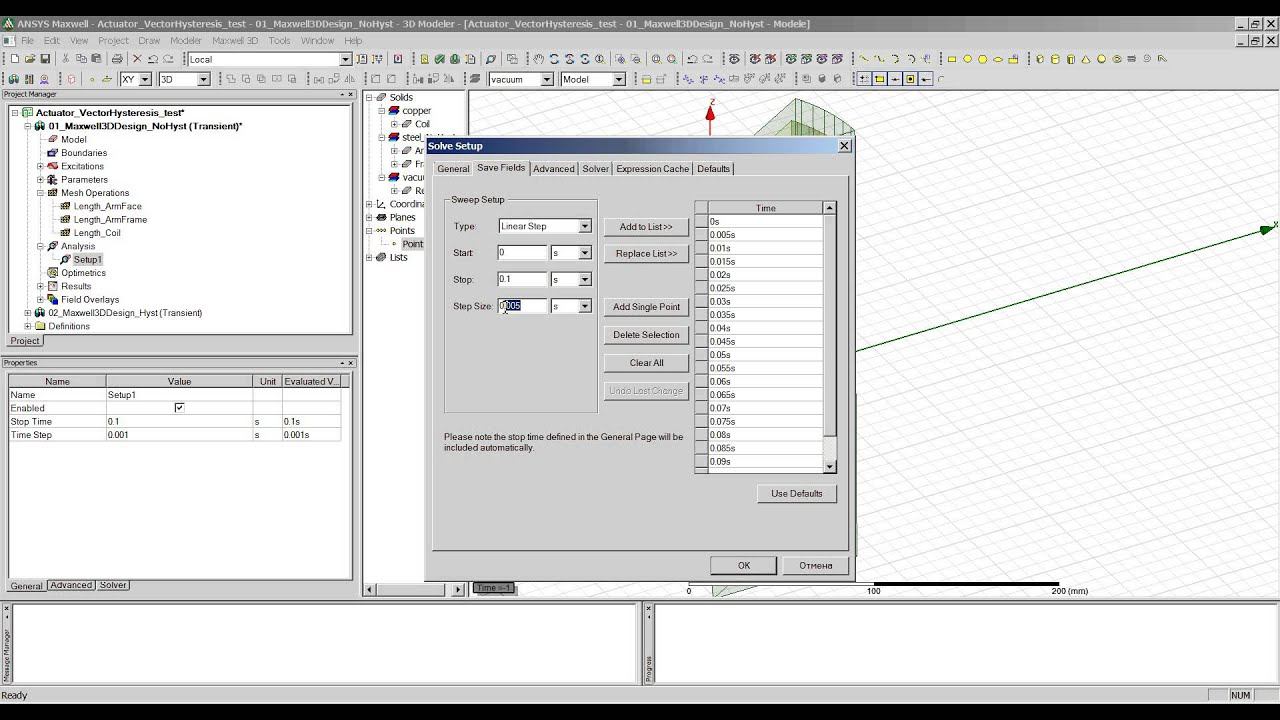
Task: Confirm Solve Setup with OK
Action: [x=744, y=566]
